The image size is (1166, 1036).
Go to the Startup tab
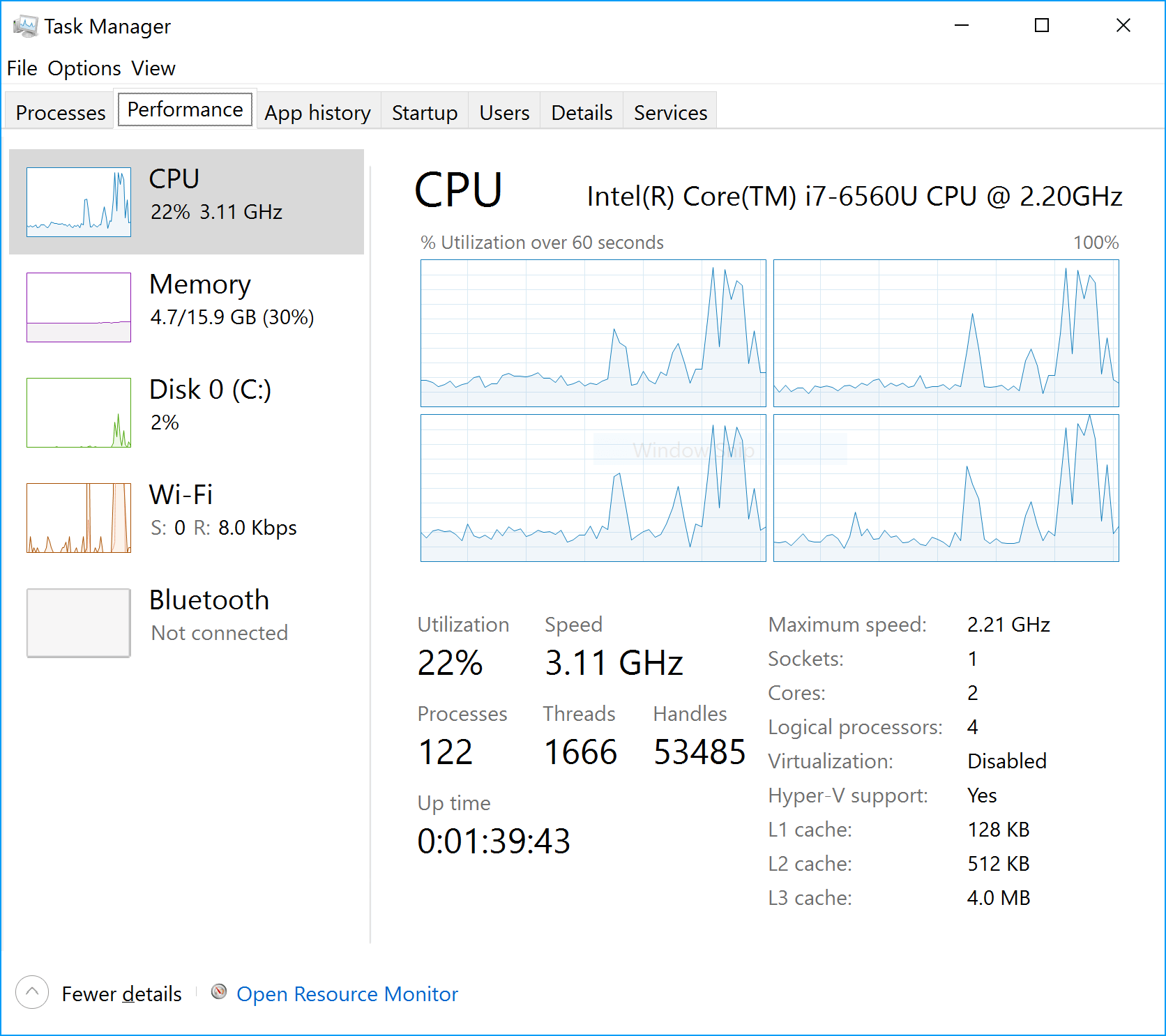click(x=425, y=112)
